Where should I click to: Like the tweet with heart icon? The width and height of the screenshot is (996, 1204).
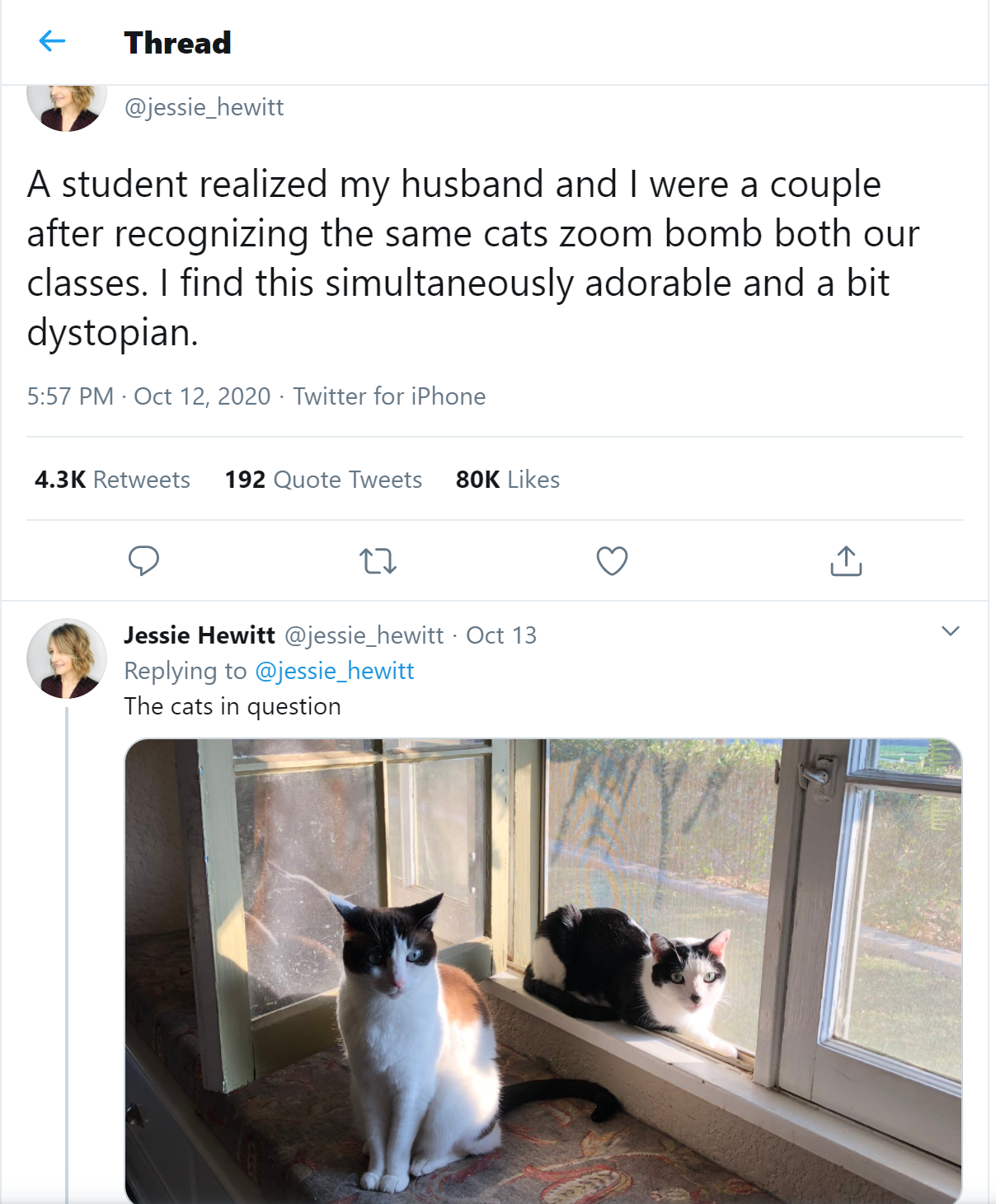(x=612, y=561)
